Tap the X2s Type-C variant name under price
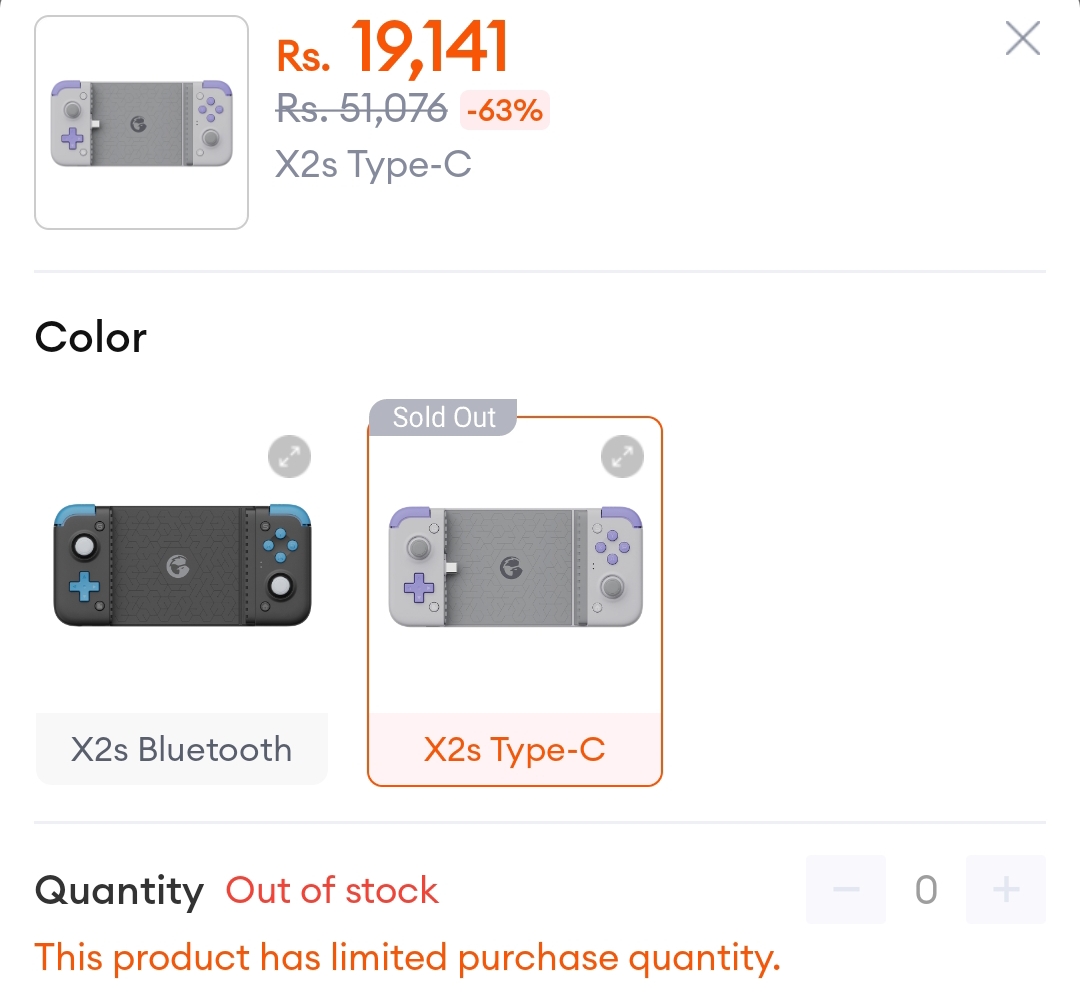This screenshot has height=1004, width=1080. point(373,165)
